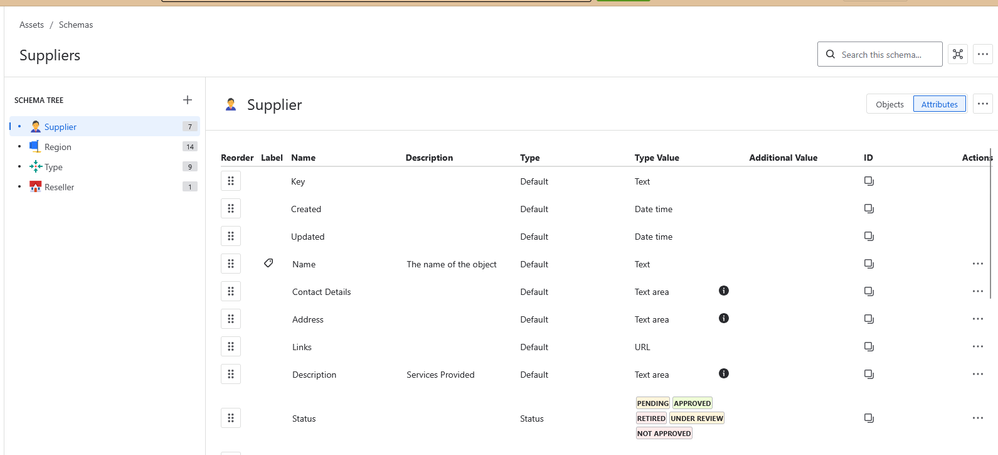Viewport: 998px width, 455px height.
Task: Copy ID for the Links attribute
Action: [869, 347]
